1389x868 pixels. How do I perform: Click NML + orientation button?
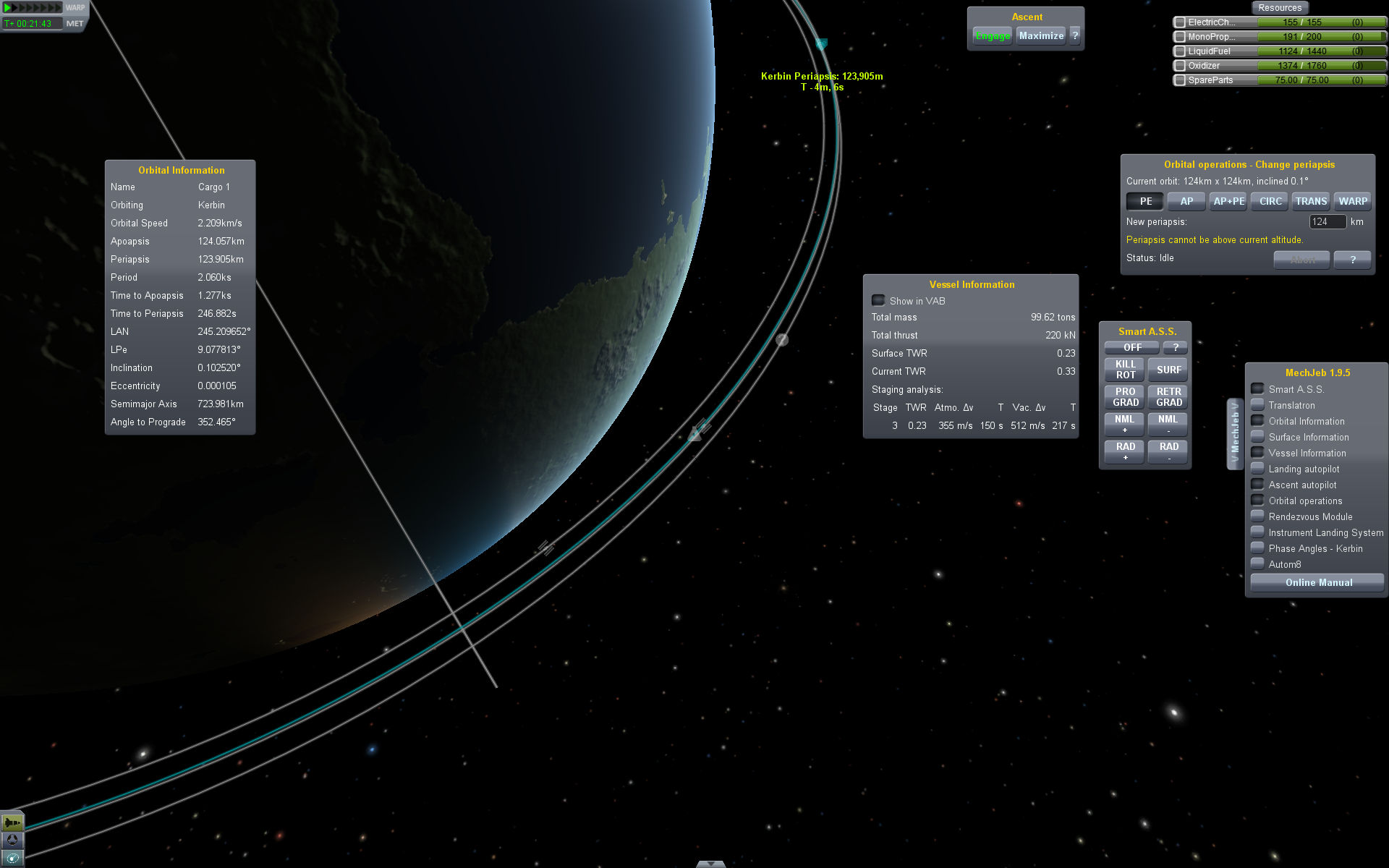(1125, 425)
